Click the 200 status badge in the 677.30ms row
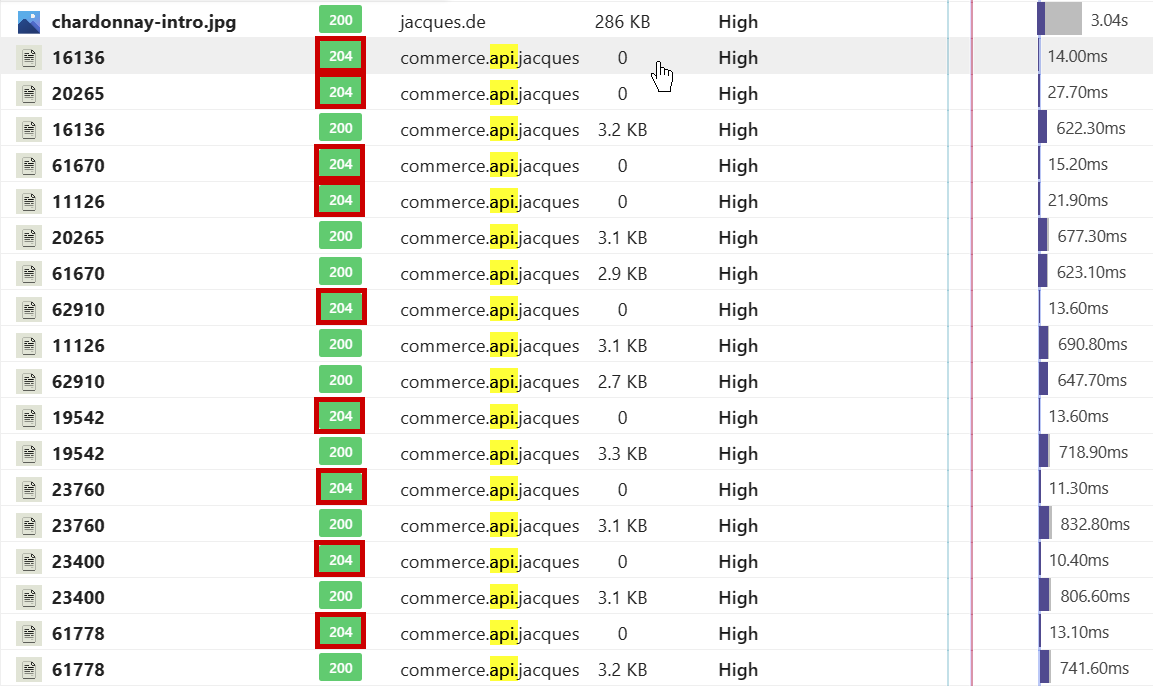This screenshot has height=686, width=1153. coord(340,236)
